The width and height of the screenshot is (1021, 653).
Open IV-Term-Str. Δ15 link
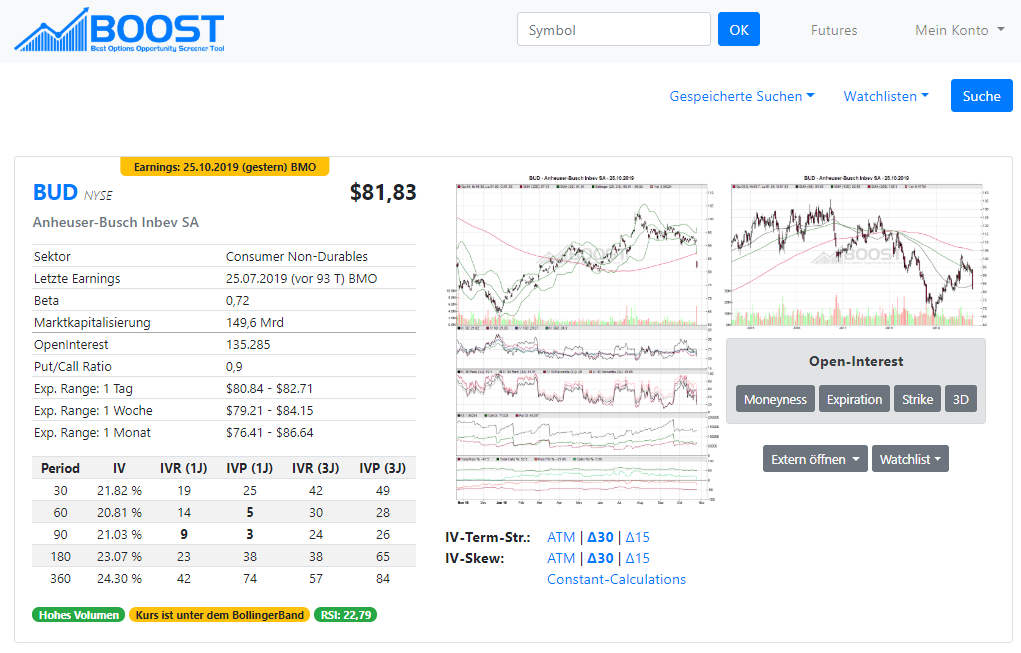click(x=637, y=537)
